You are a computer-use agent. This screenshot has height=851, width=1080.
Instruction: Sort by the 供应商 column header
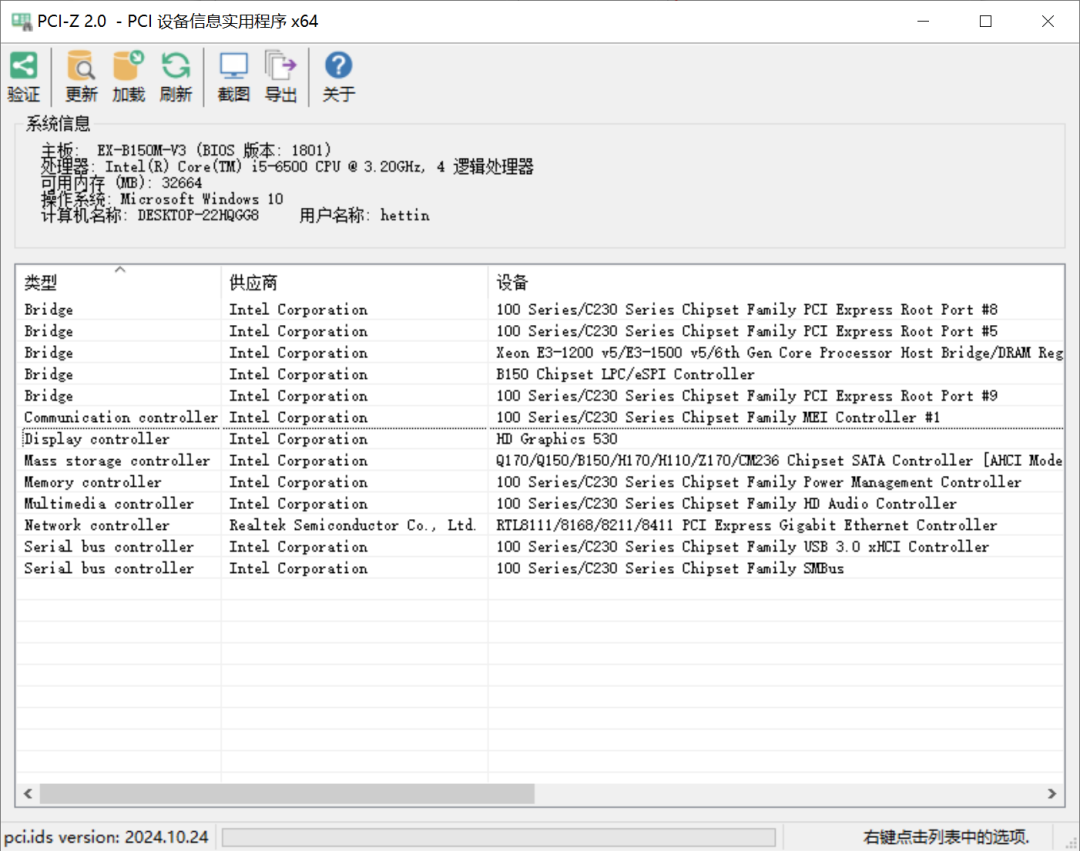click(x=355, y=282)
